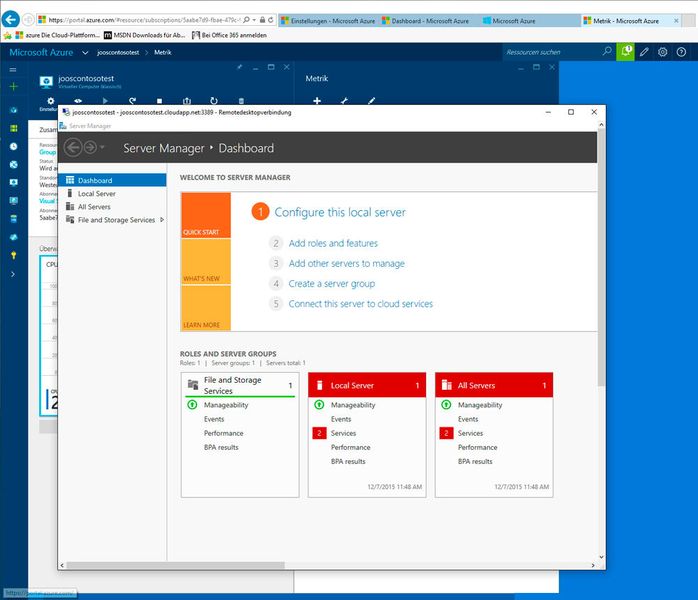
Task: Click green Manageability status icon under Local Server
Action: pyautogui.click(x=319, y=405)
